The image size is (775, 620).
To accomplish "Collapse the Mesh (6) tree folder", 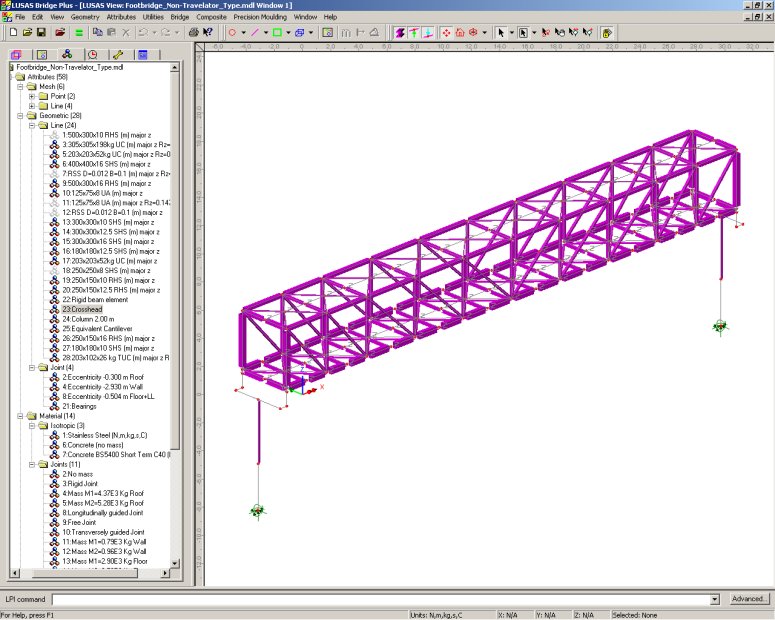I will (x=20, y=87).
